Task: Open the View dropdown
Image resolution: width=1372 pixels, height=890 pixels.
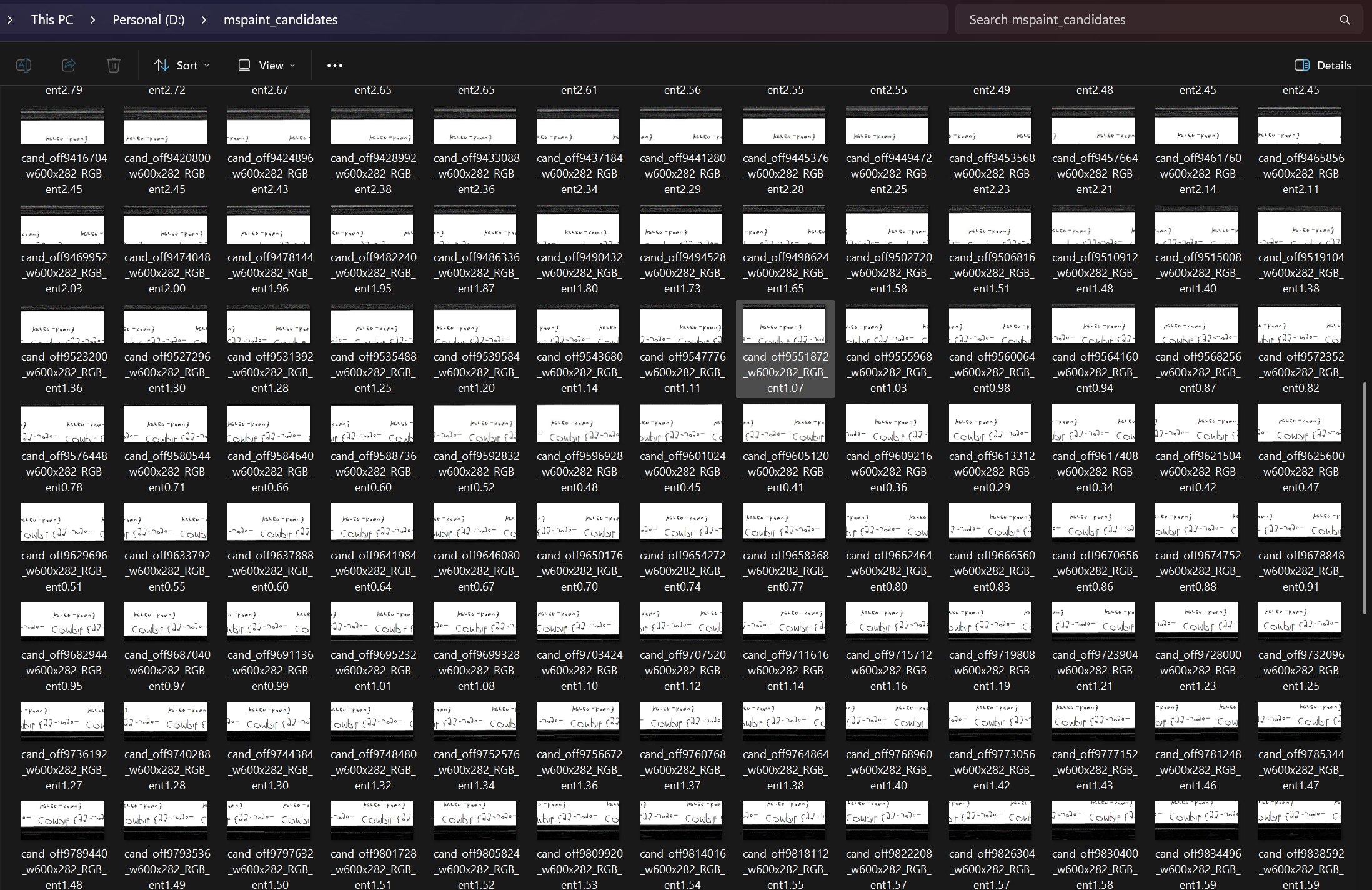Action: [x=267, y=65]
